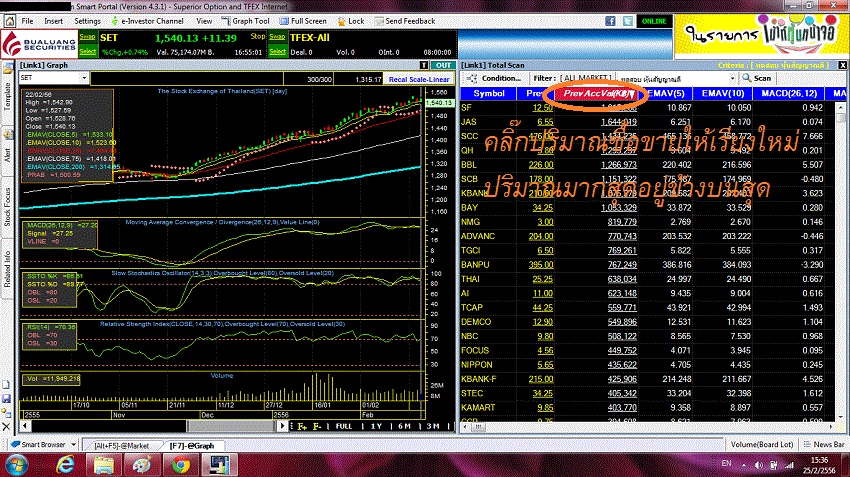Click the Facebook icon
850x477 pixels.
(x=610, y=21)
